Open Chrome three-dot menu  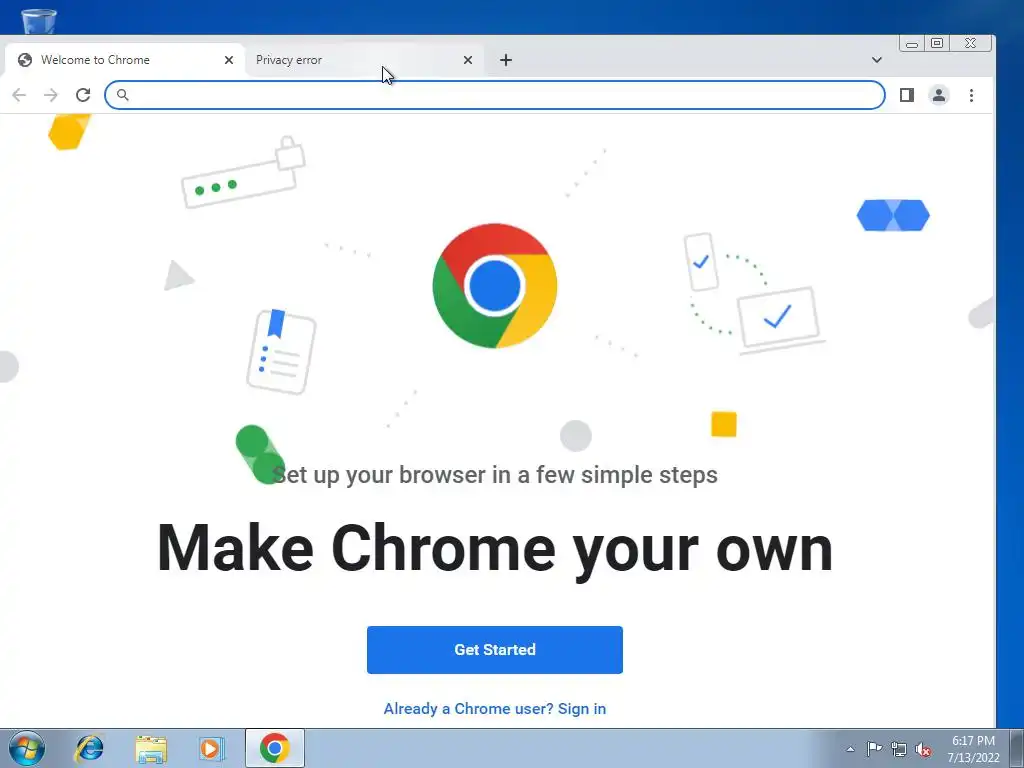[x=971, y=95]
